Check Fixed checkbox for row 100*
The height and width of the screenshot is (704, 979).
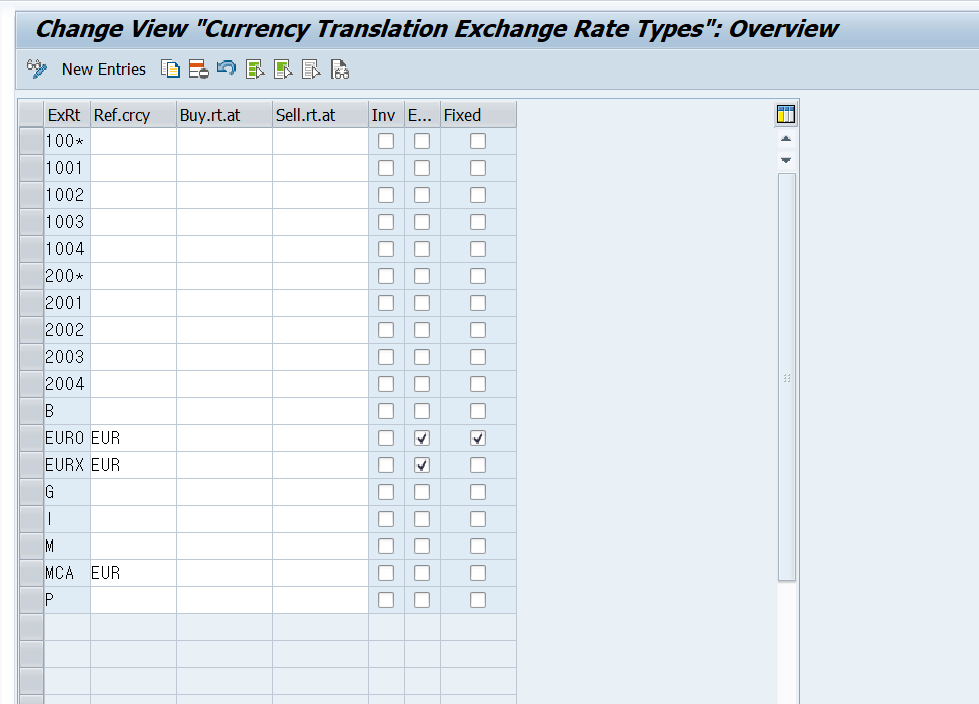pyautogui.click(x=478, y=141)
